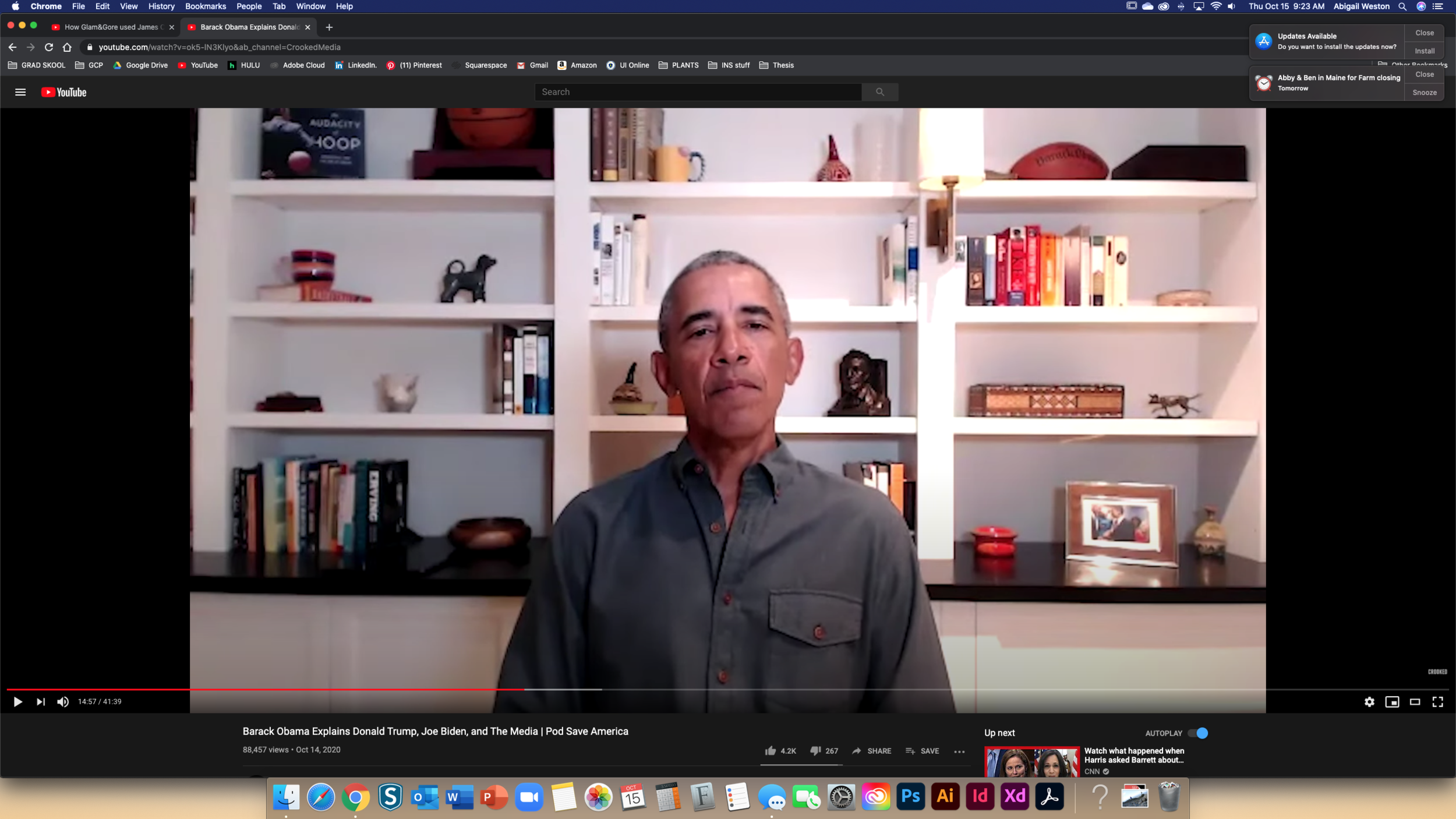Open the History menu

tap(161, 6)
